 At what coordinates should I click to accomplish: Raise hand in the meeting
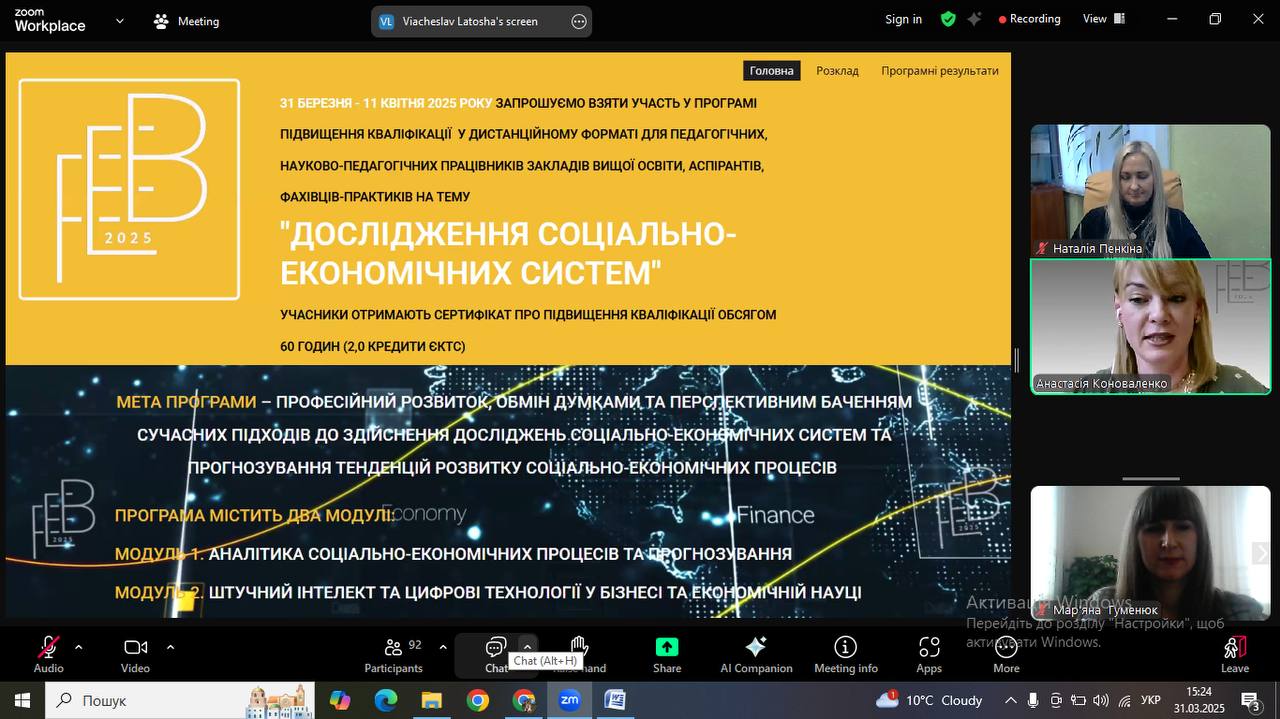579,654
